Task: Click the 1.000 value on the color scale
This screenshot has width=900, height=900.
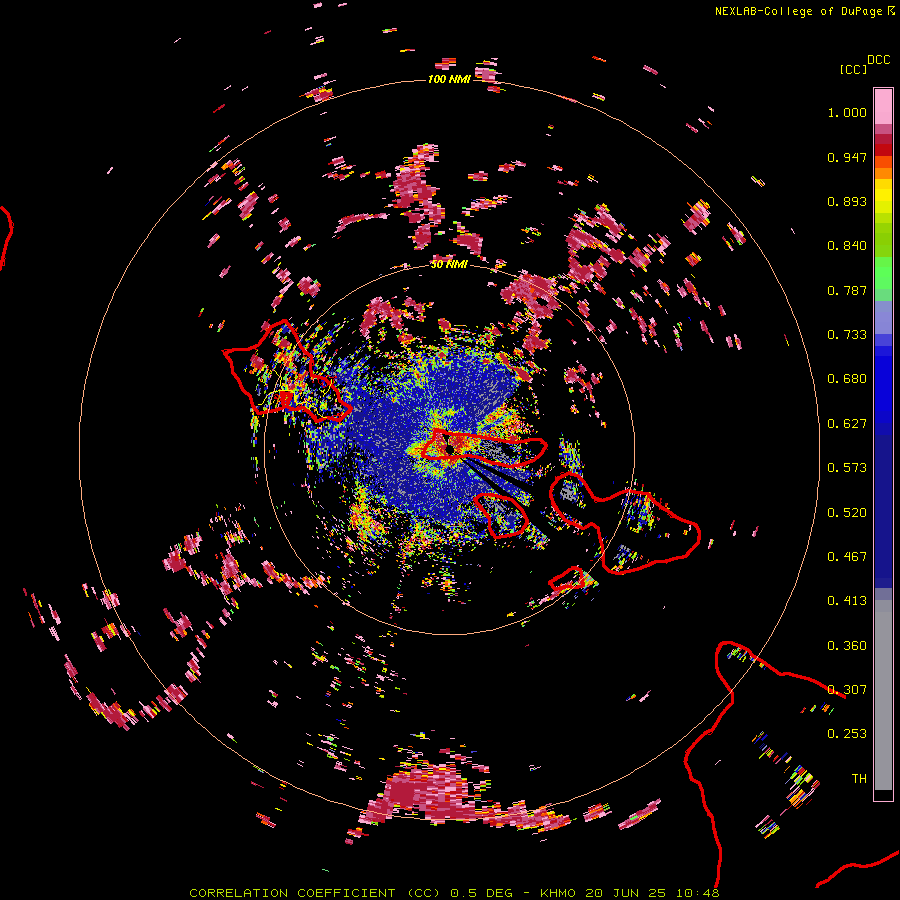Action: 847,112
